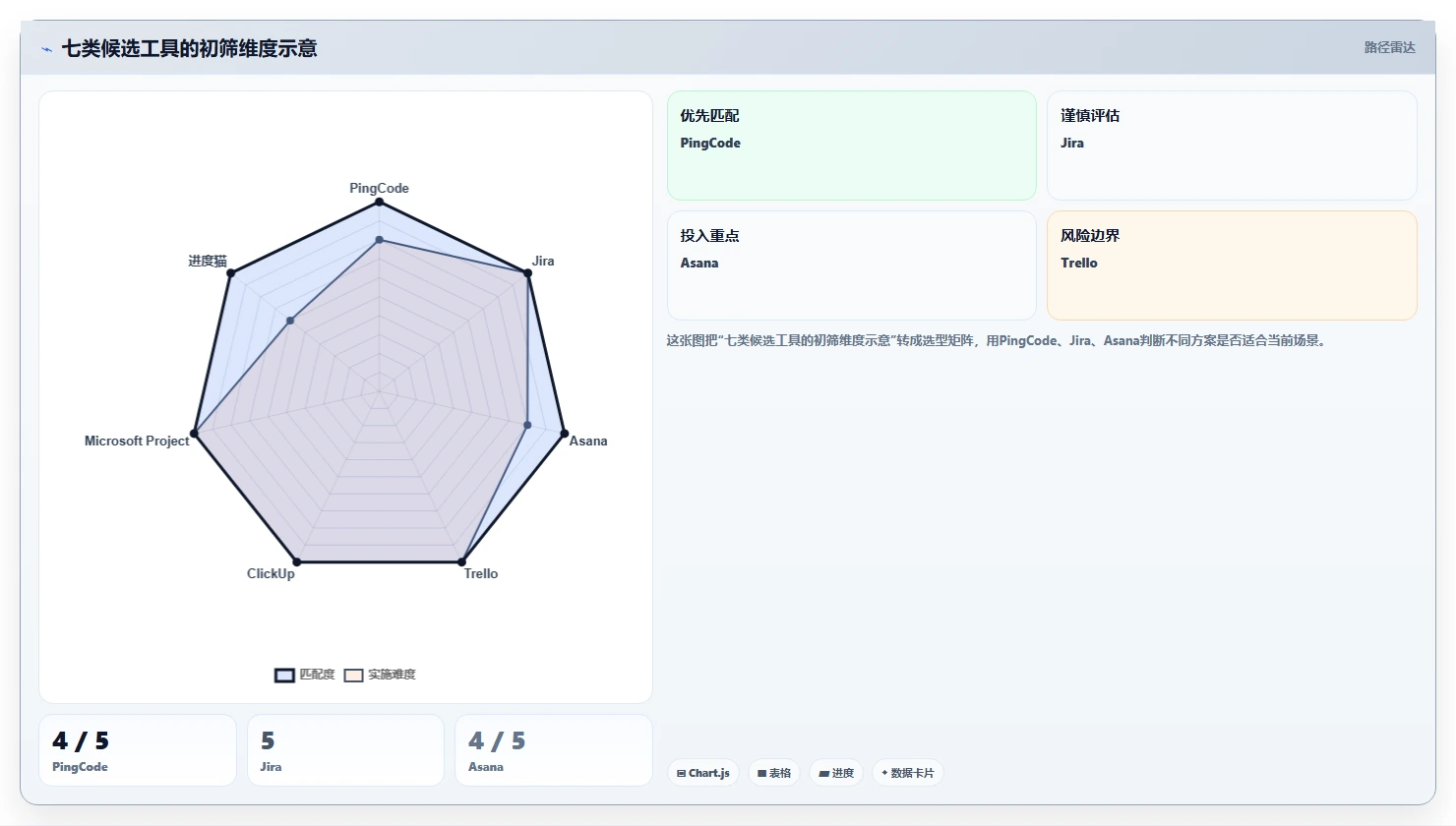Click the outer data point at Asana vertex
The height and width of the screenshot is (826, 1456).
(x=565, y=434)
